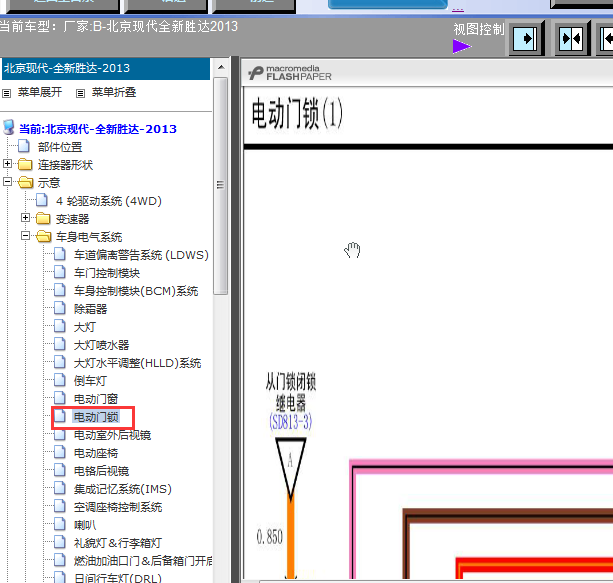This screenshot has height=583, width=613.
Task: Open 大灯水平调整(HLLD)系统 item
Action: pos(138,363)
